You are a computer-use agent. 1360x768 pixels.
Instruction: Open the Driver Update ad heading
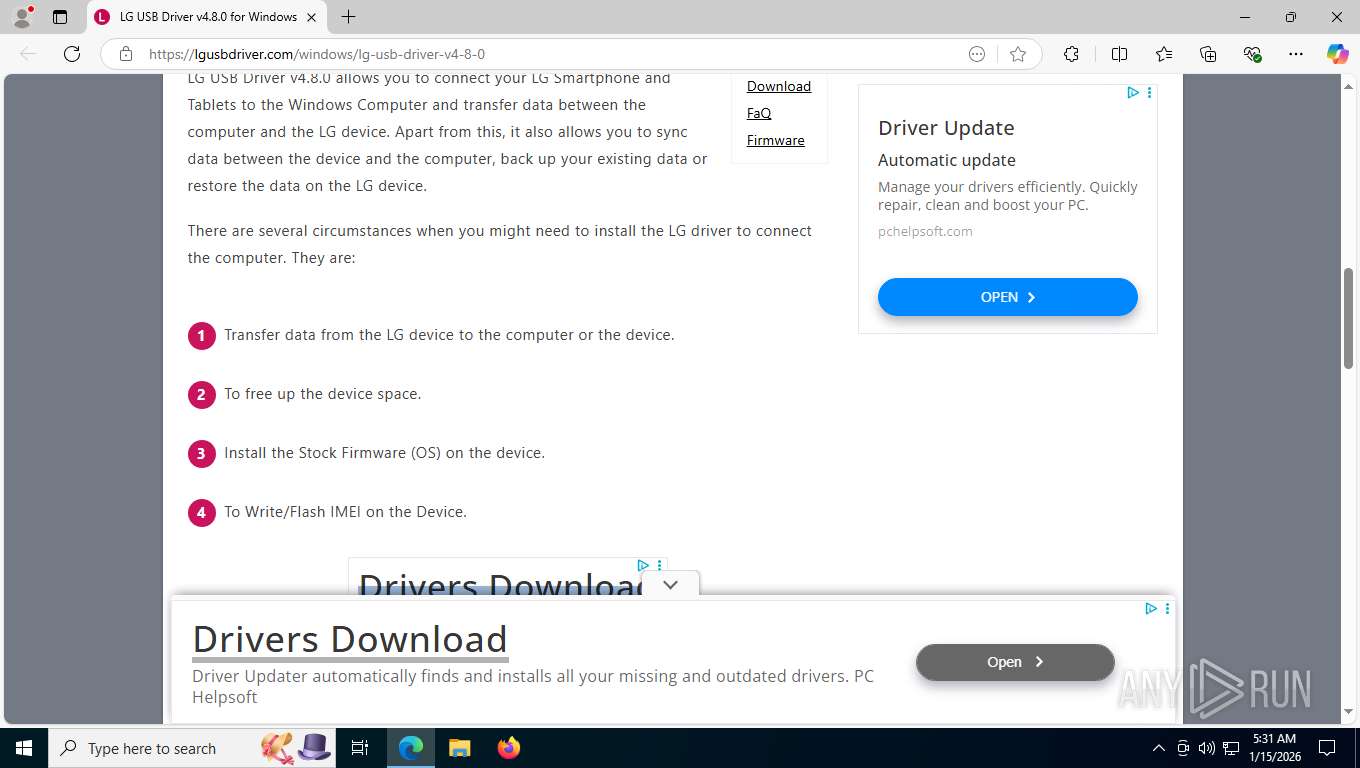pos(946,128)
